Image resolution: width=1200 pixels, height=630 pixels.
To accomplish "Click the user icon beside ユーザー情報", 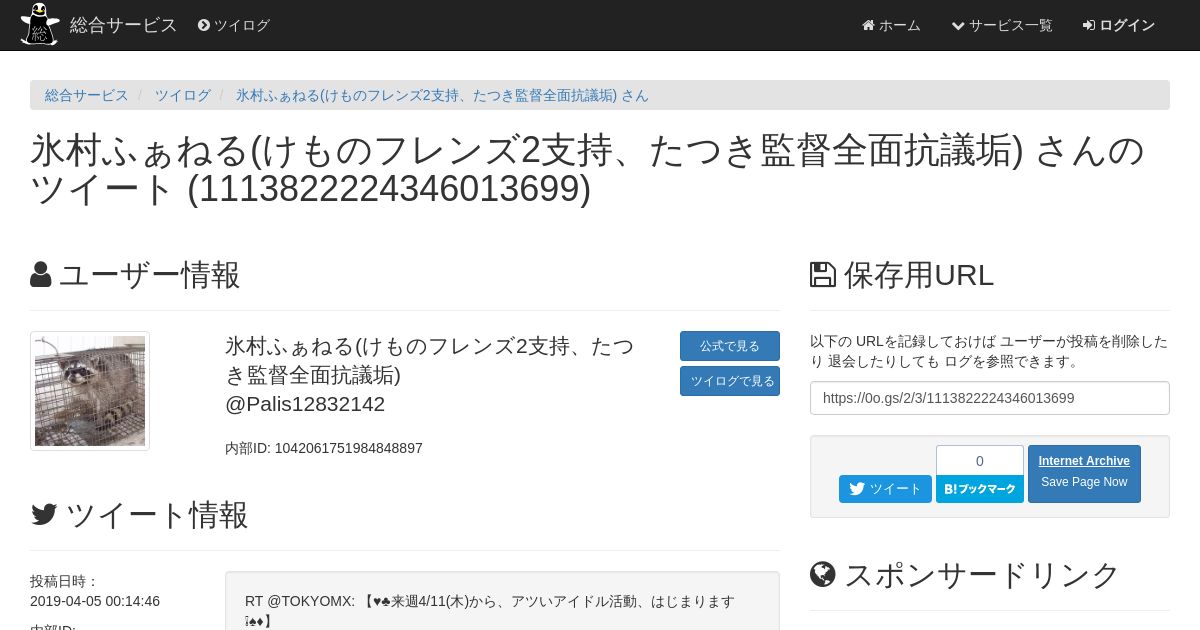I will point(41,275).
